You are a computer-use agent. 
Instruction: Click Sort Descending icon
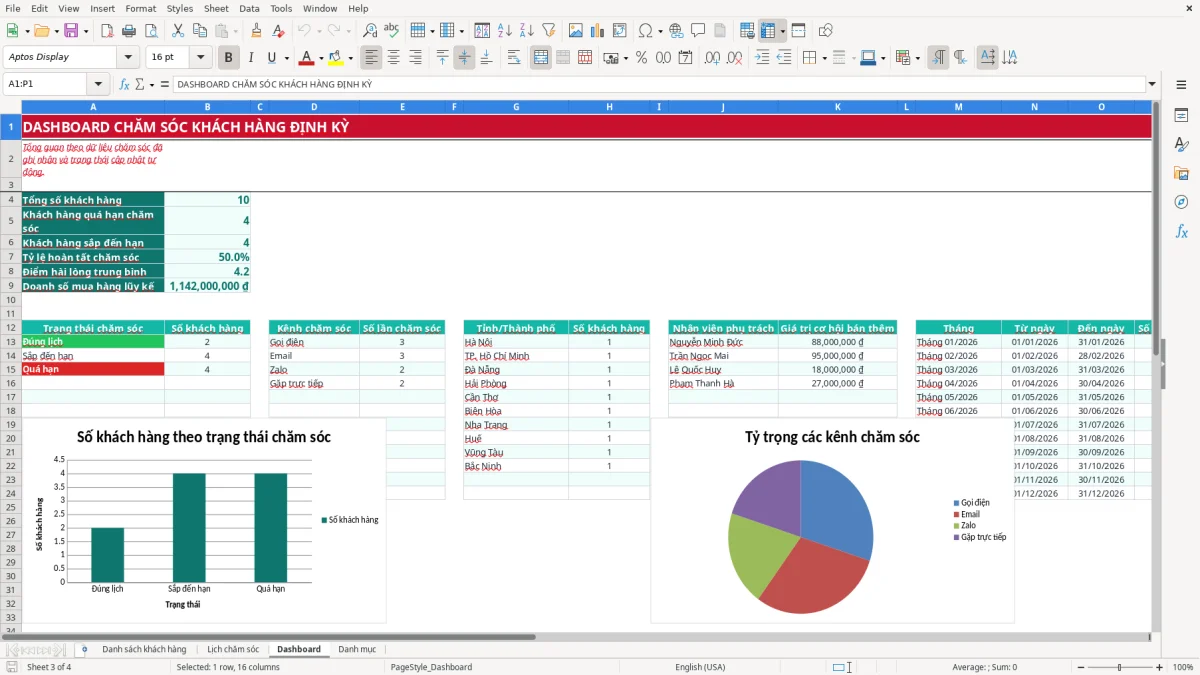(526, 31)
